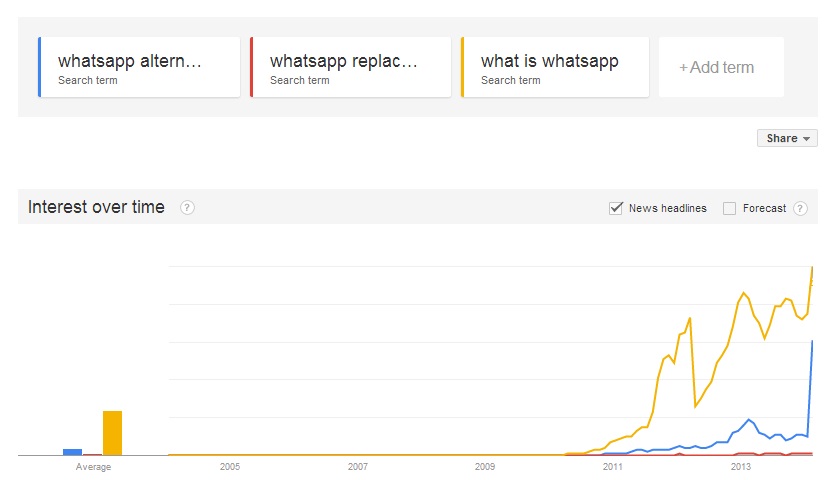Click the 2011 axis label on timeline
838x480 pixels.
[612, 467]
